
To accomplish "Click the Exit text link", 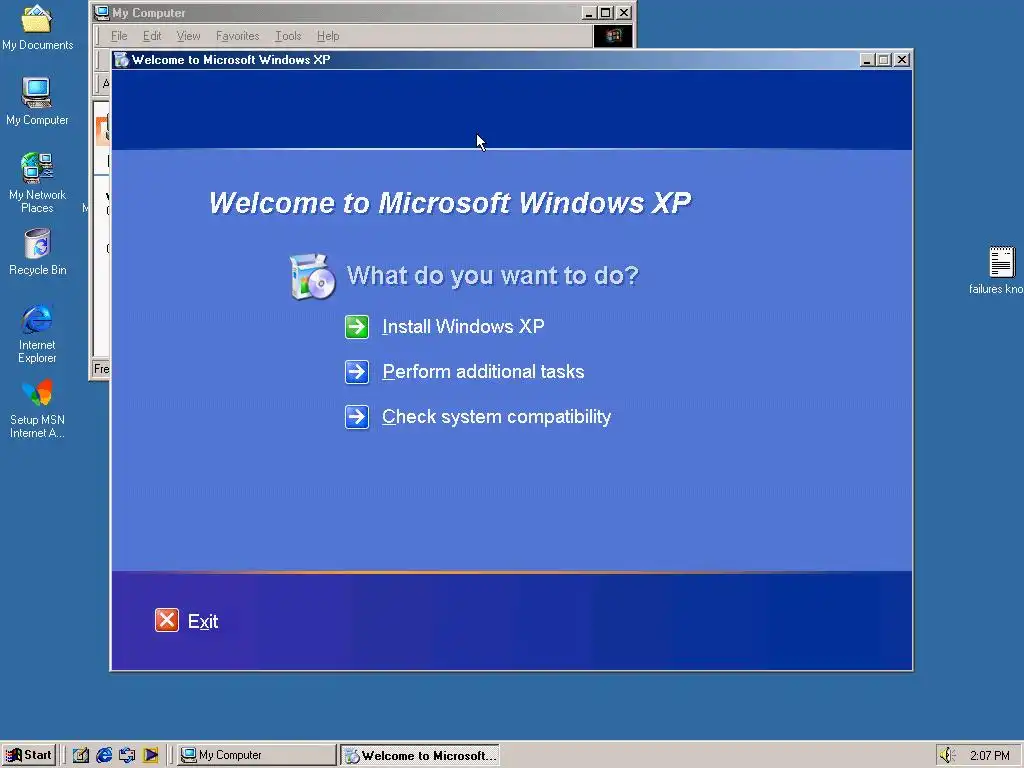I will point(203,621).
